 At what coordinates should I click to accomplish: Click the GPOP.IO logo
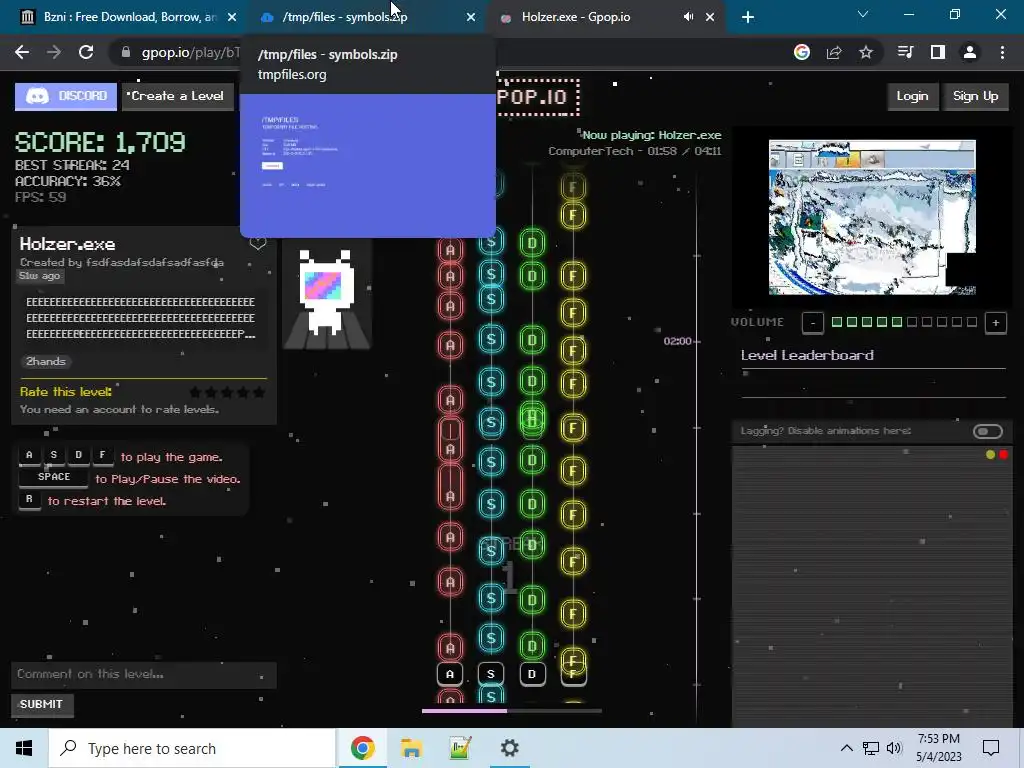537,97
